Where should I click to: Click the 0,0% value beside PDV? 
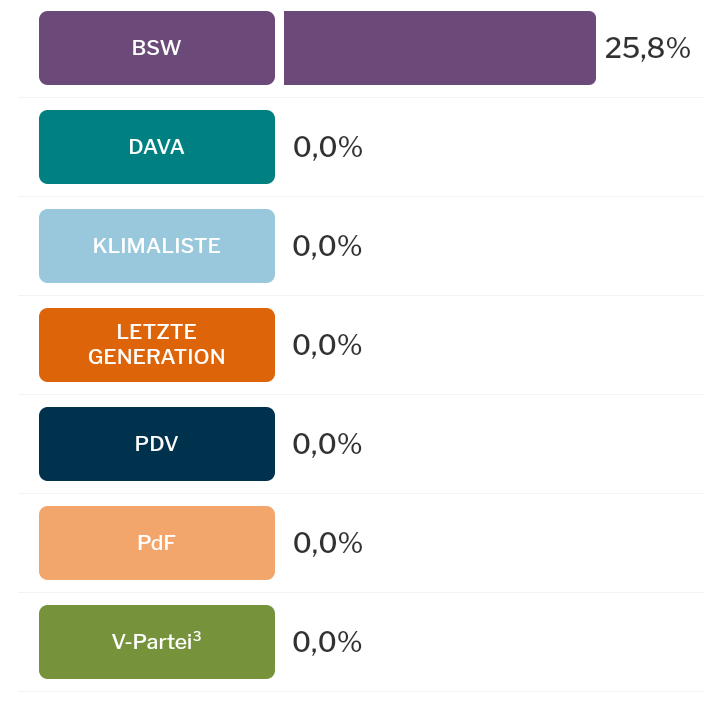point(327,444)
